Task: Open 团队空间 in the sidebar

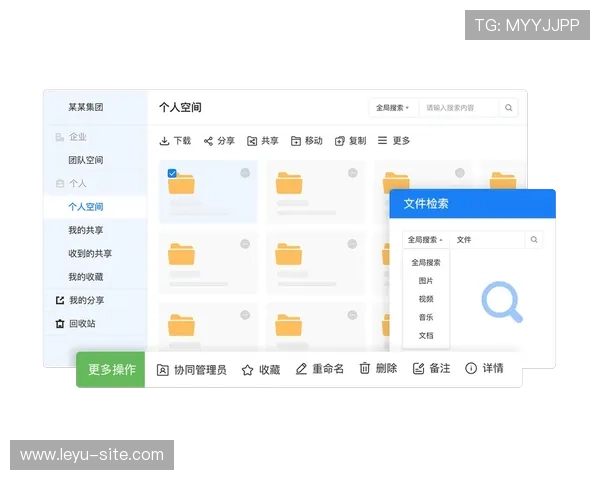Action: coord(86,160)
